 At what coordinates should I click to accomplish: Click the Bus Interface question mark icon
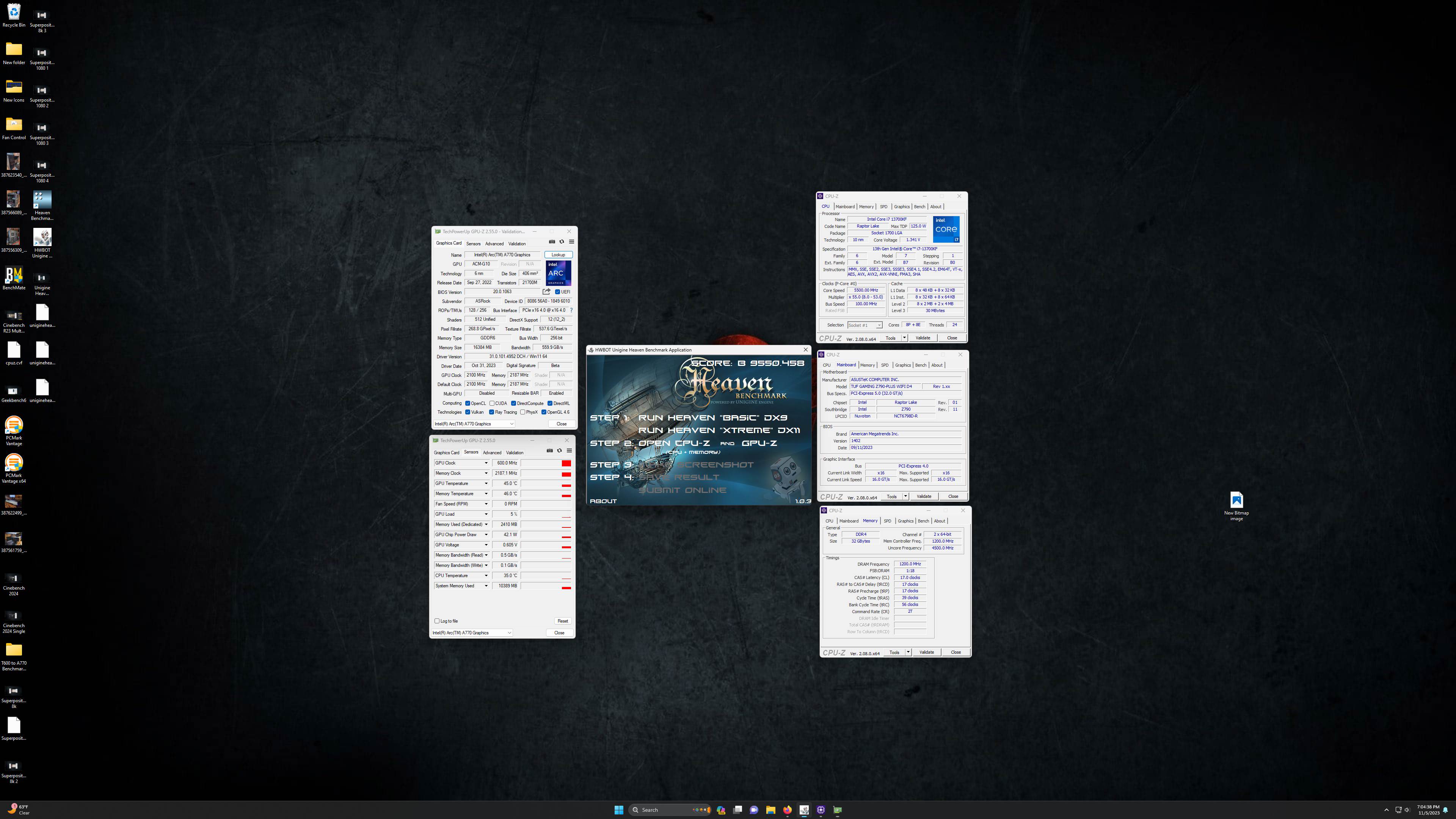point(571,310)
